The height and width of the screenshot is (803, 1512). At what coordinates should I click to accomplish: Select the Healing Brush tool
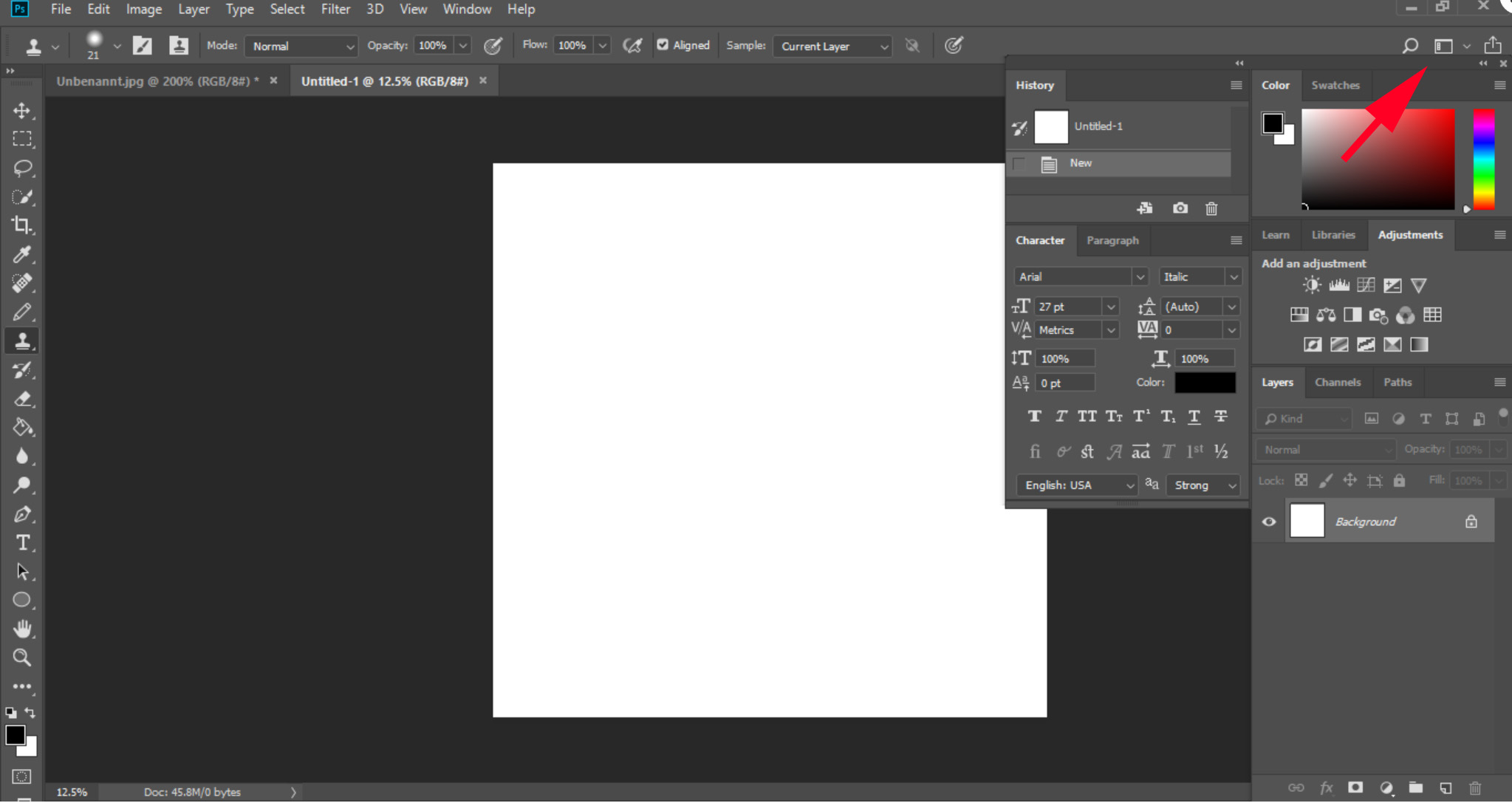(x=22, y=283)
